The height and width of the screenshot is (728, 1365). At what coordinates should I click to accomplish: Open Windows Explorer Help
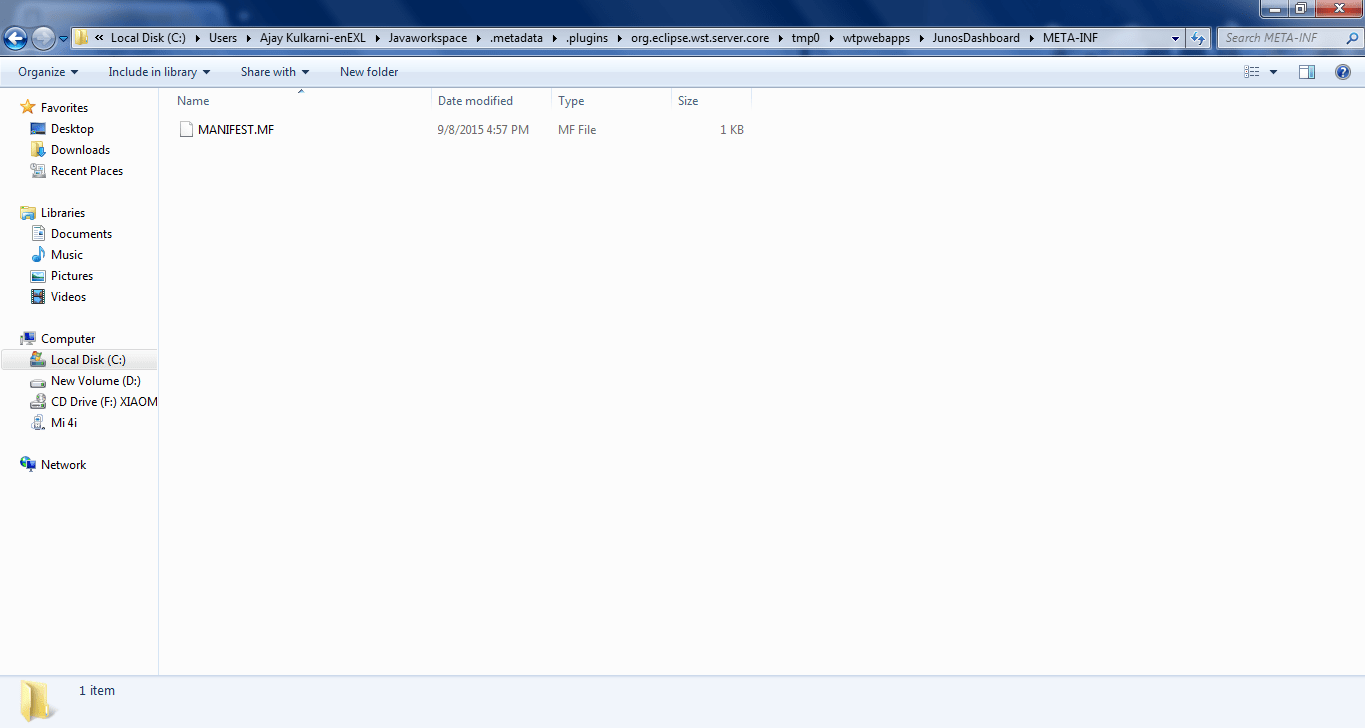click(x=1343, y=71)
